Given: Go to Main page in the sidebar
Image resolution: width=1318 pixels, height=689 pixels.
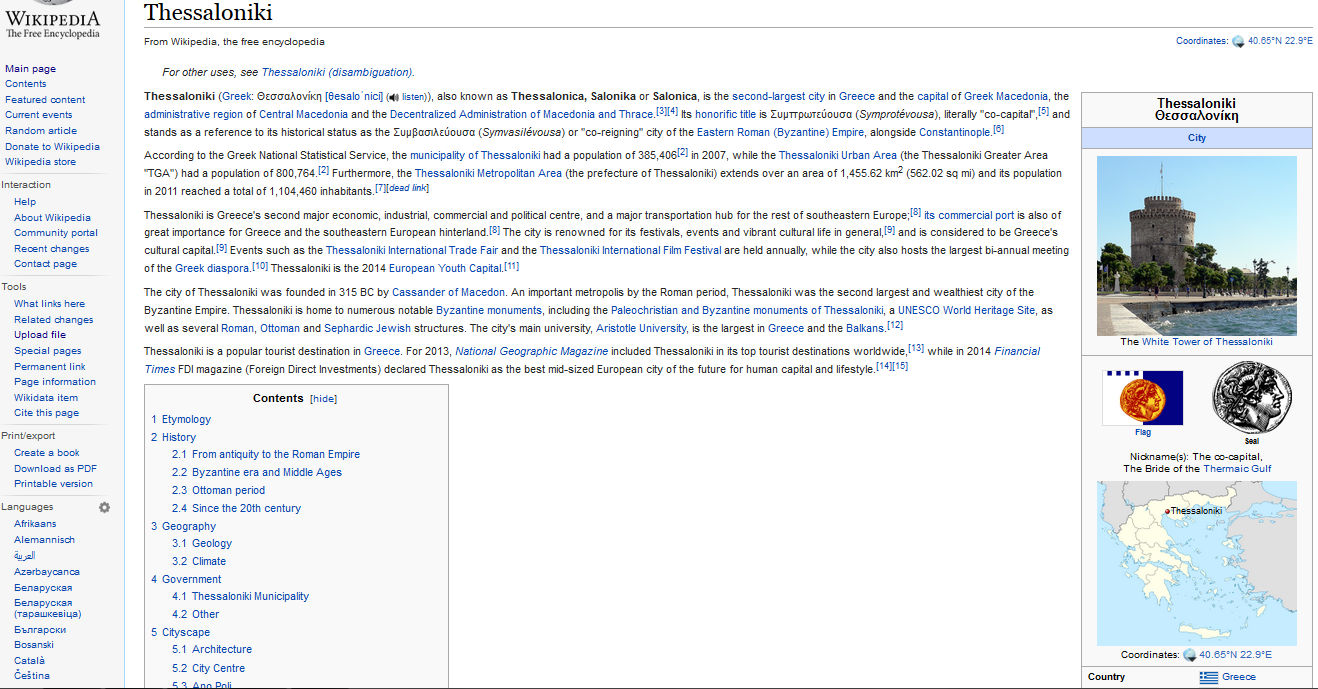Looking at the screenshot, I should click(30, 69).
